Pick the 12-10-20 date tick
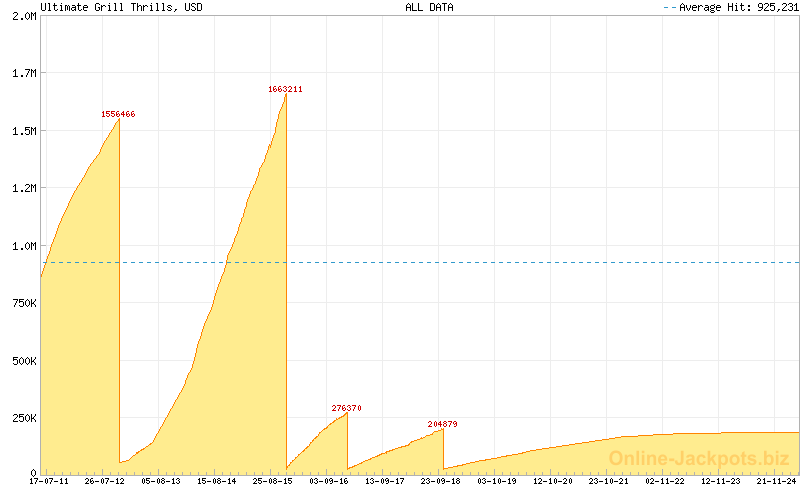Image resolution: width=800 pixels, height=490 pixels. click(x=552, y=481)
